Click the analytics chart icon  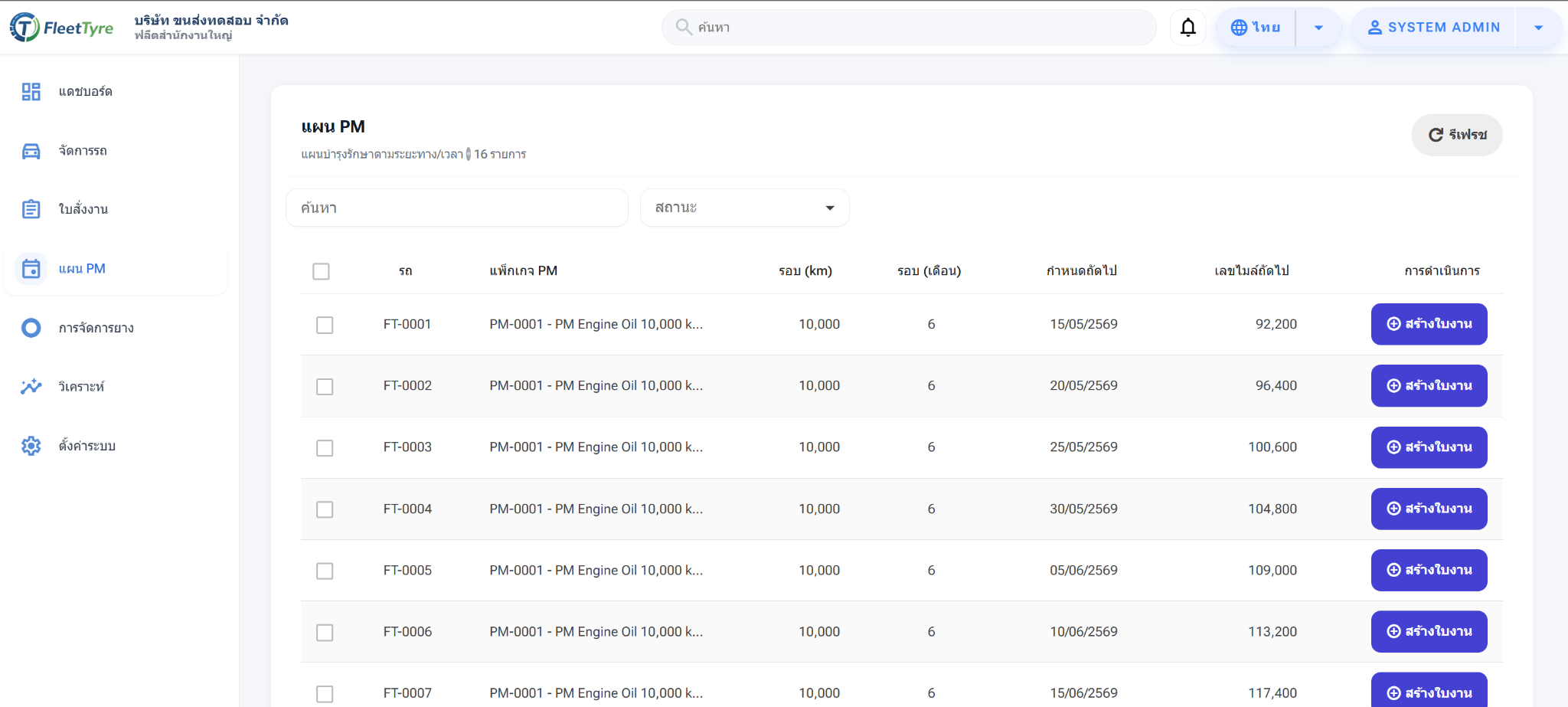tap(31, 387)
